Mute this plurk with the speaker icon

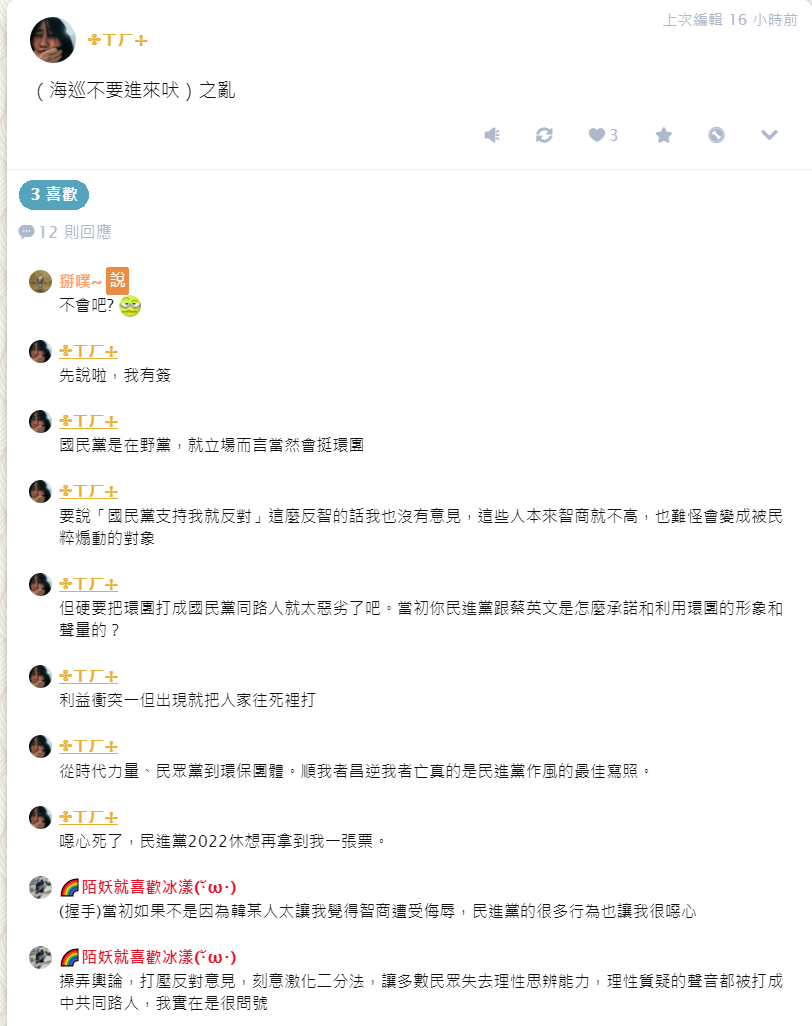click(492, 135)
